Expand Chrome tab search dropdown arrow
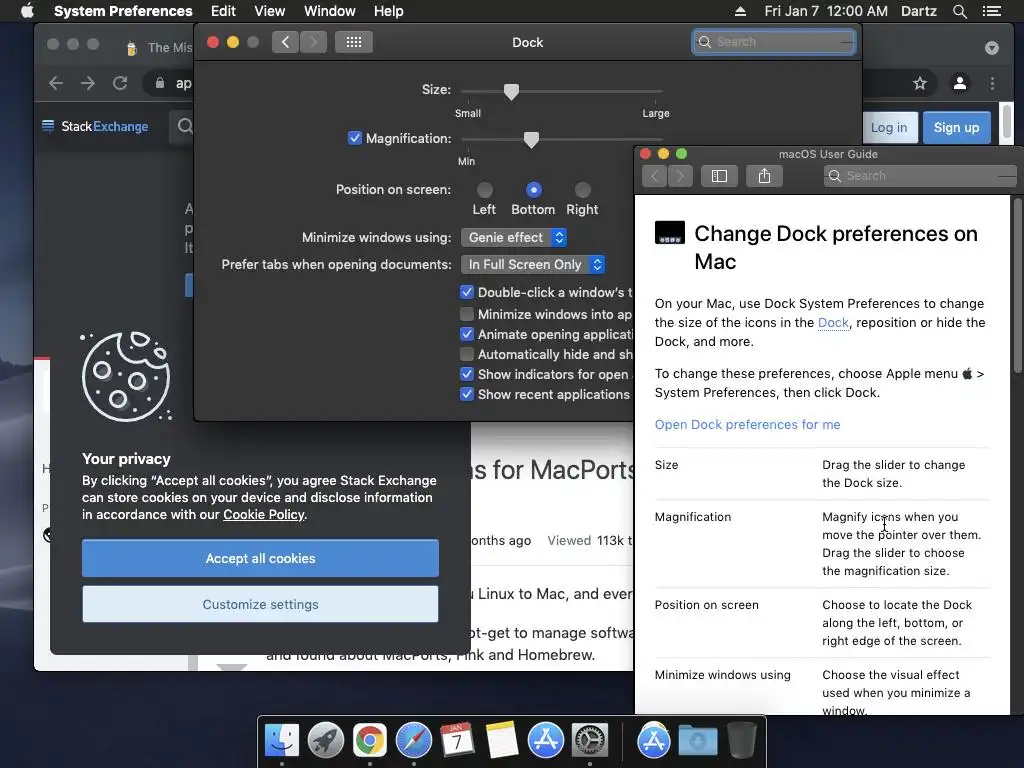Viewport: 1024px width, 768px height. click(x=992, y=48)
